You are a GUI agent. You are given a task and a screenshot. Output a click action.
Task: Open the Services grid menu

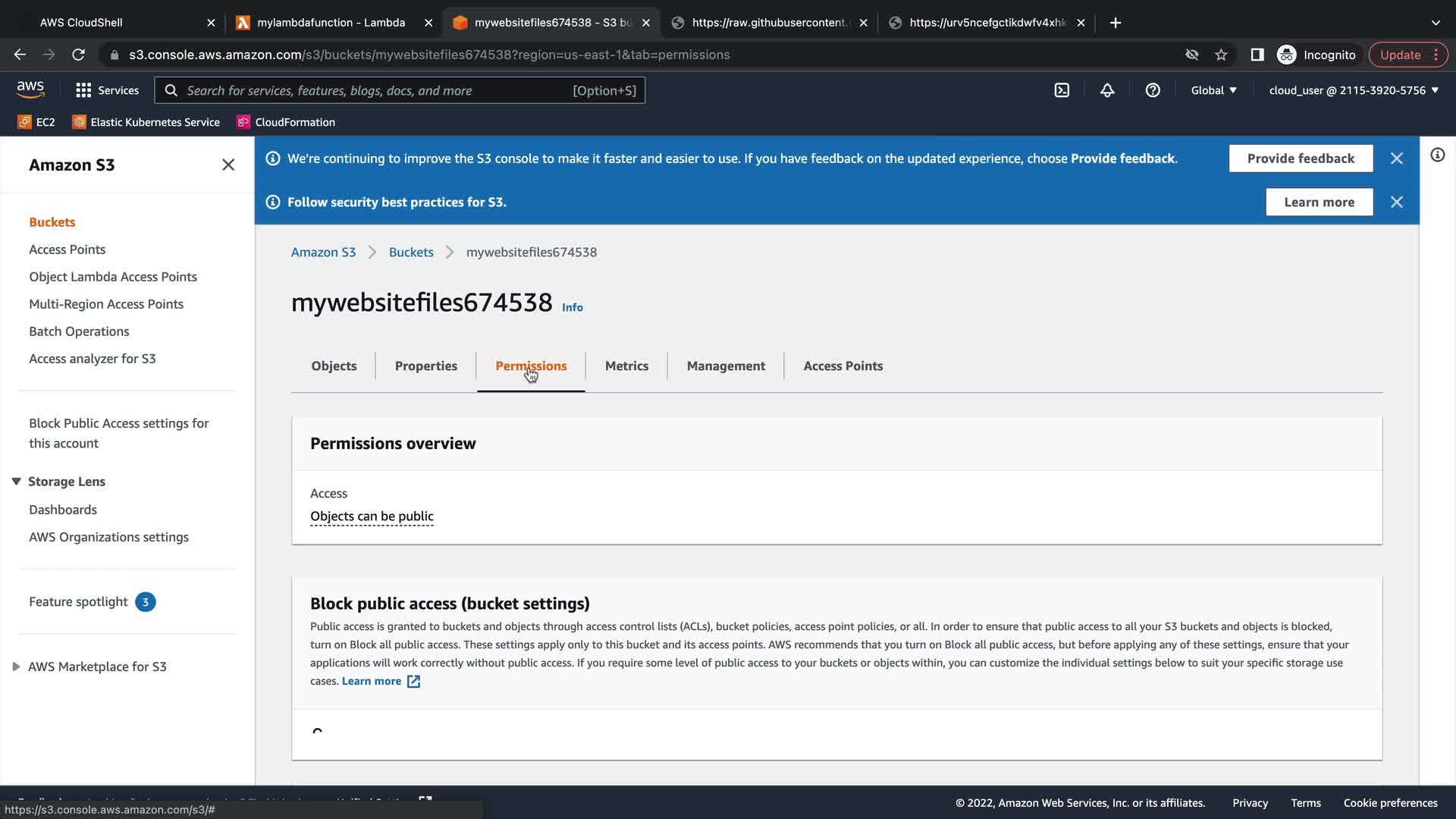click(x=107, y=90)
